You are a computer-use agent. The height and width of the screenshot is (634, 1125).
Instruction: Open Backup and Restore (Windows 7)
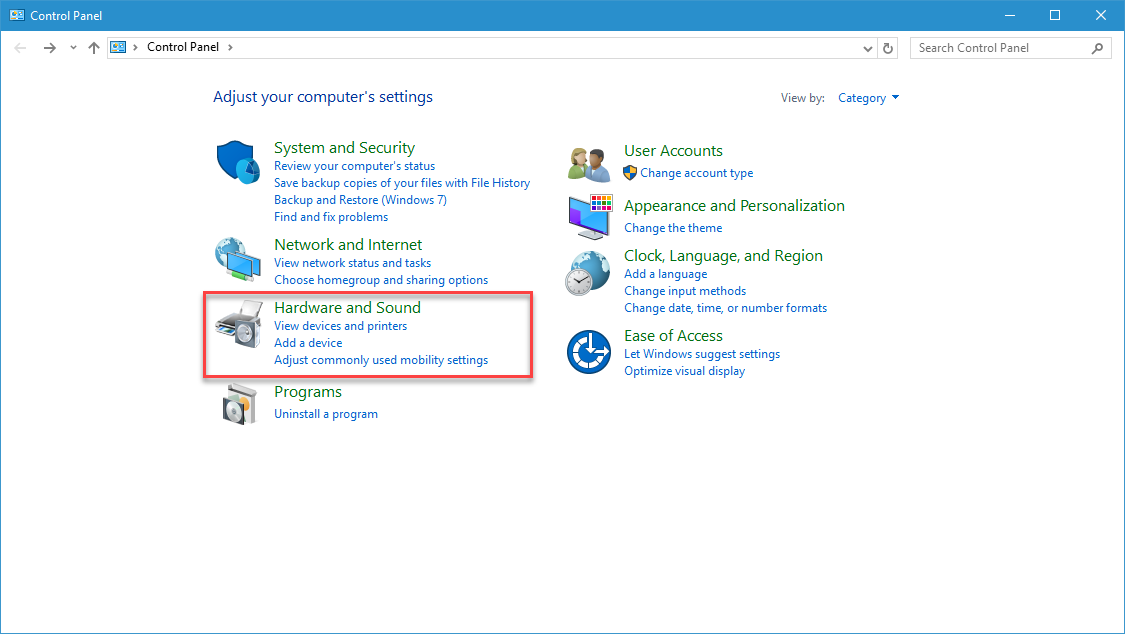(360, 200)
